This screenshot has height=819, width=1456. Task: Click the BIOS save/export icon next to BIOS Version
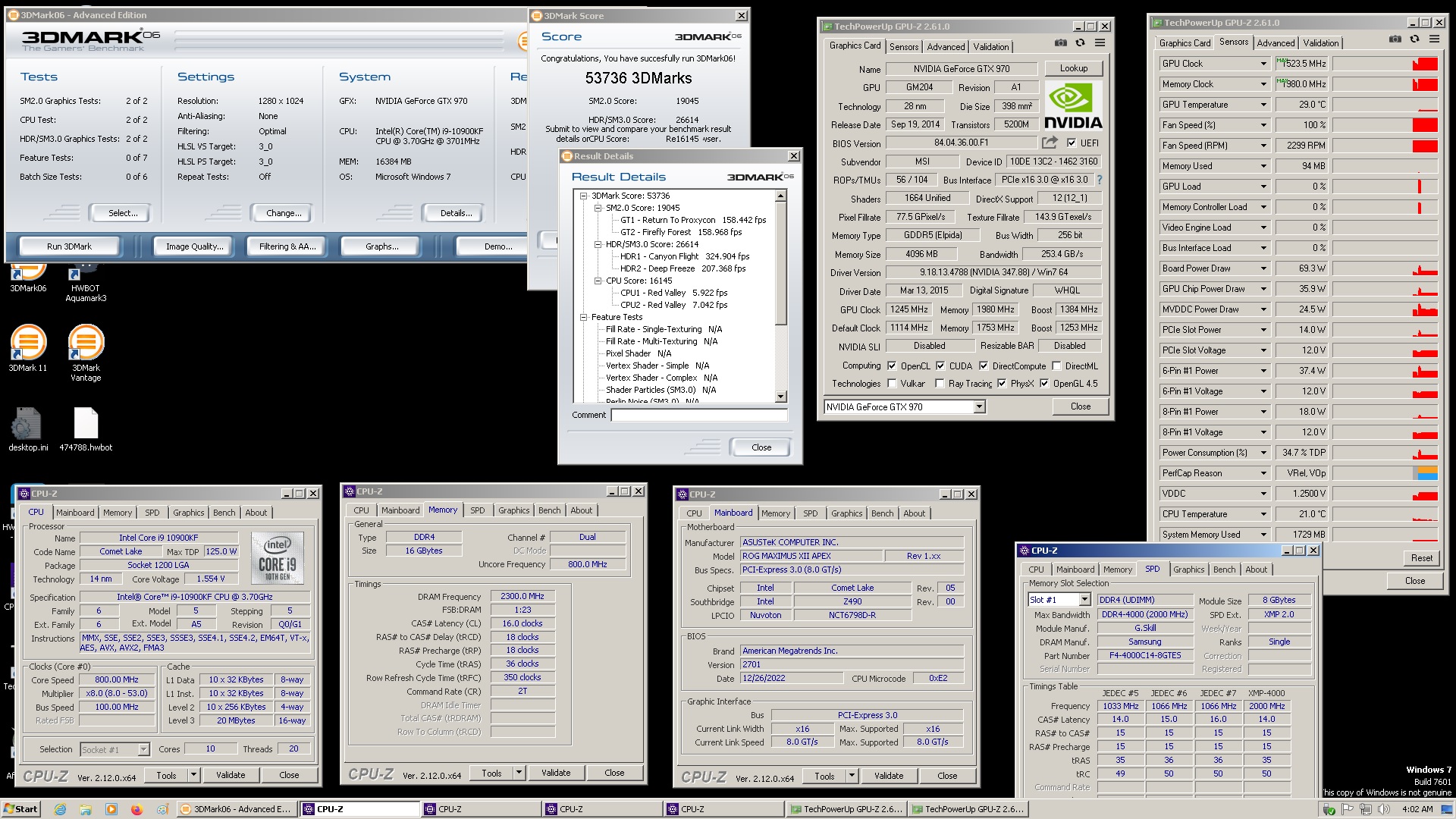click(1050, 143)
